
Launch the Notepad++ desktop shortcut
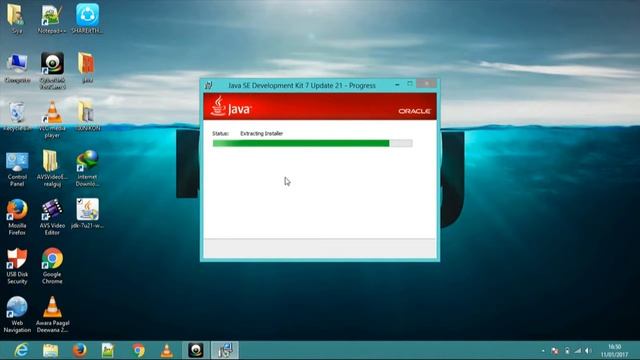52,18
